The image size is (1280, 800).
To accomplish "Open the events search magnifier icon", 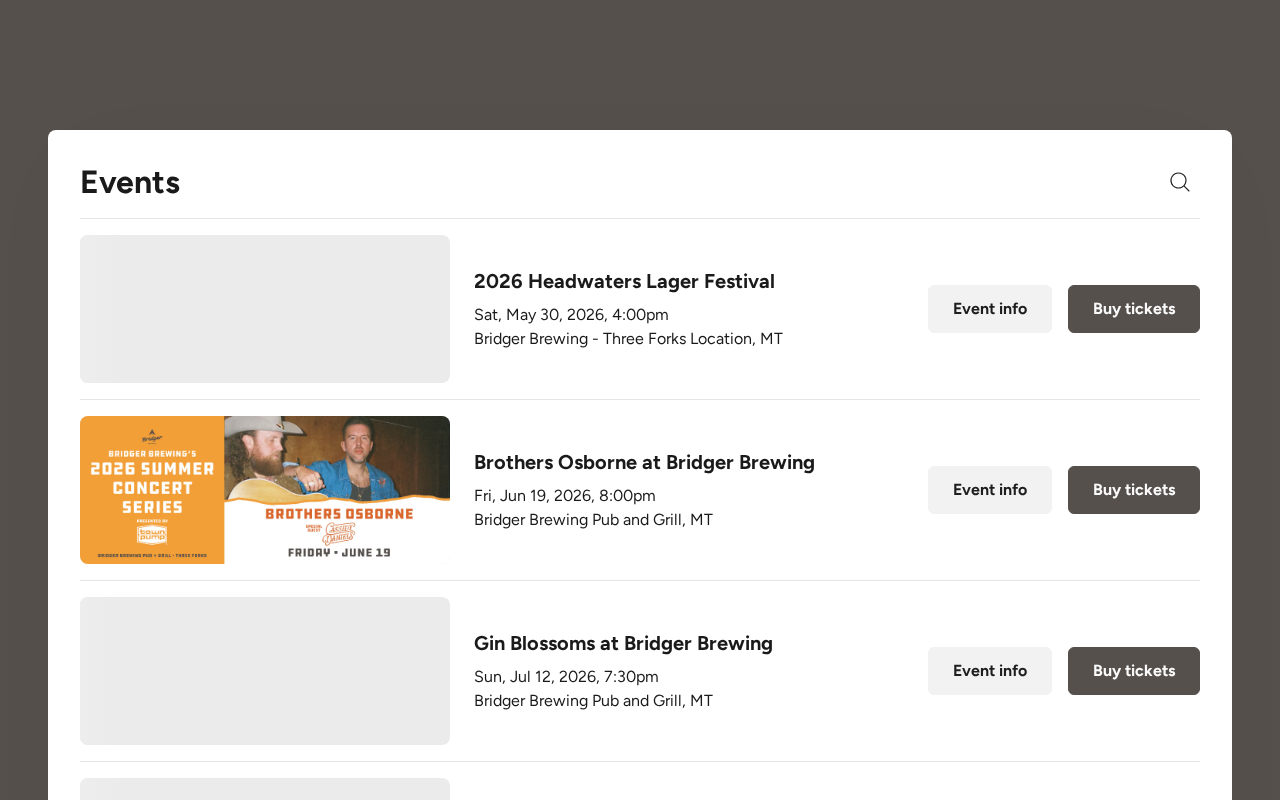I will tap(1180, 182).
